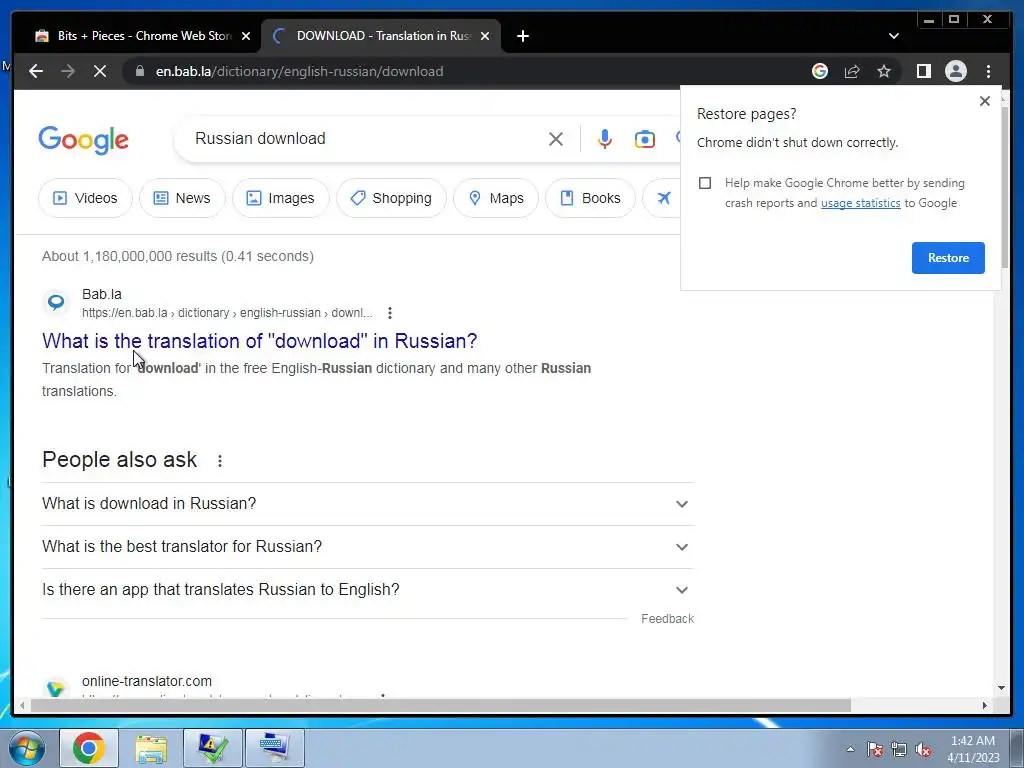Click the muted volume tray icon

coord(923,749)
